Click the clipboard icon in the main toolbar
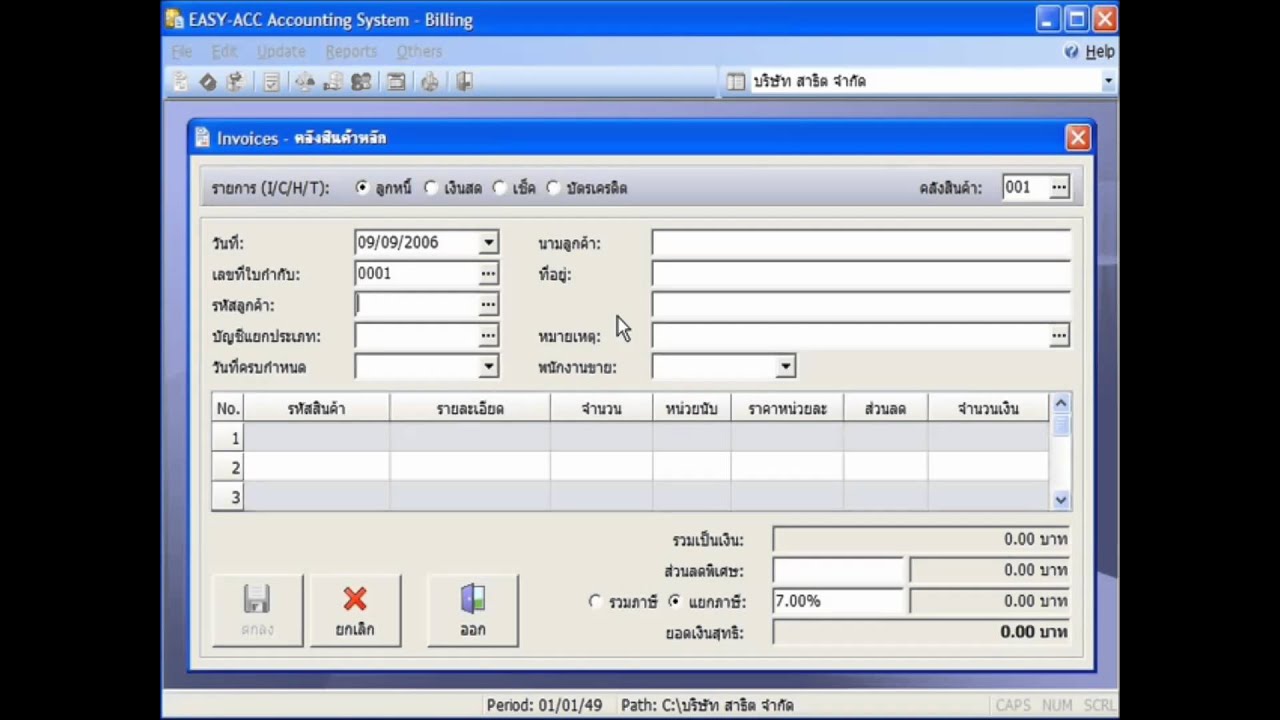Viewport: 1280px width, 720px height. click(181, 82)
